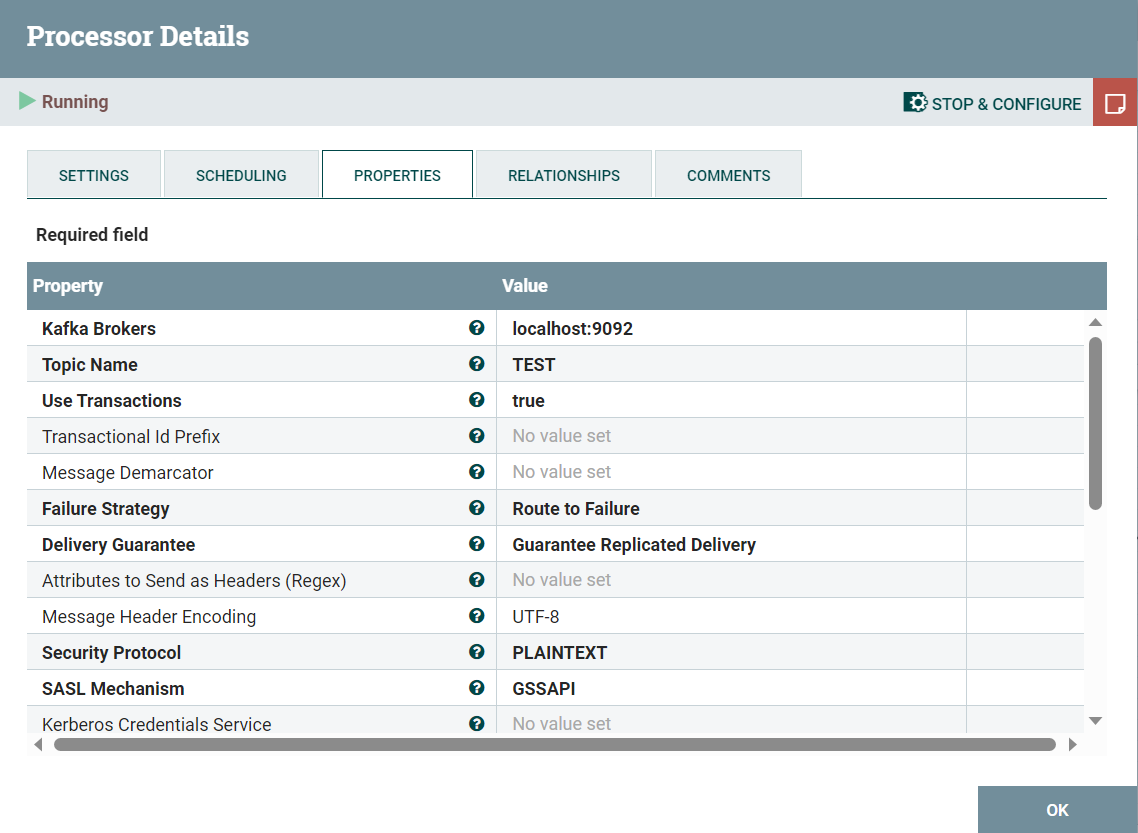Select STOP & CONFIGURE
This screenshot has width=1138, height=833.
point(1006,103)
